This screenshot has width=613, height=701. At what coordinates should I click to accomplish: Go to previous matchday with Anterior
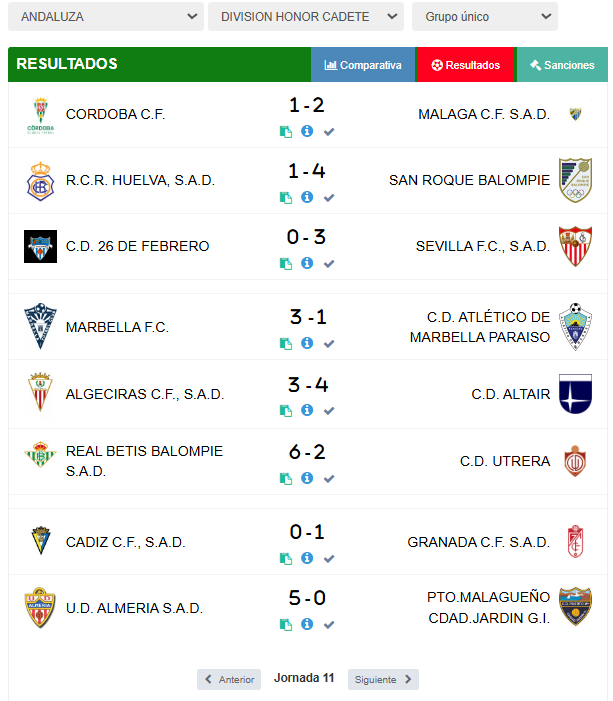pyautogui.click(x=229, y=679)
